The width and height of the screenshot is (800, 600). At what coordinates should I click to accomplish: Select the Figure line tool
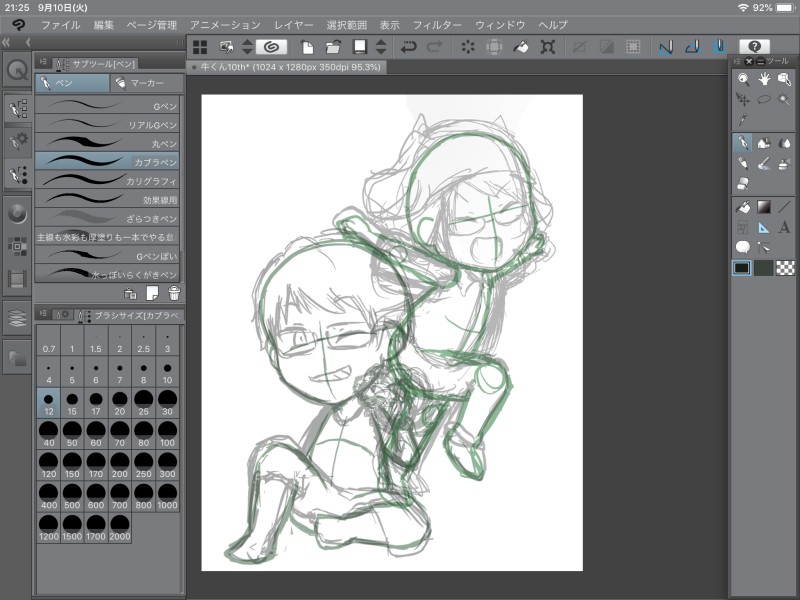click(784, 207)
